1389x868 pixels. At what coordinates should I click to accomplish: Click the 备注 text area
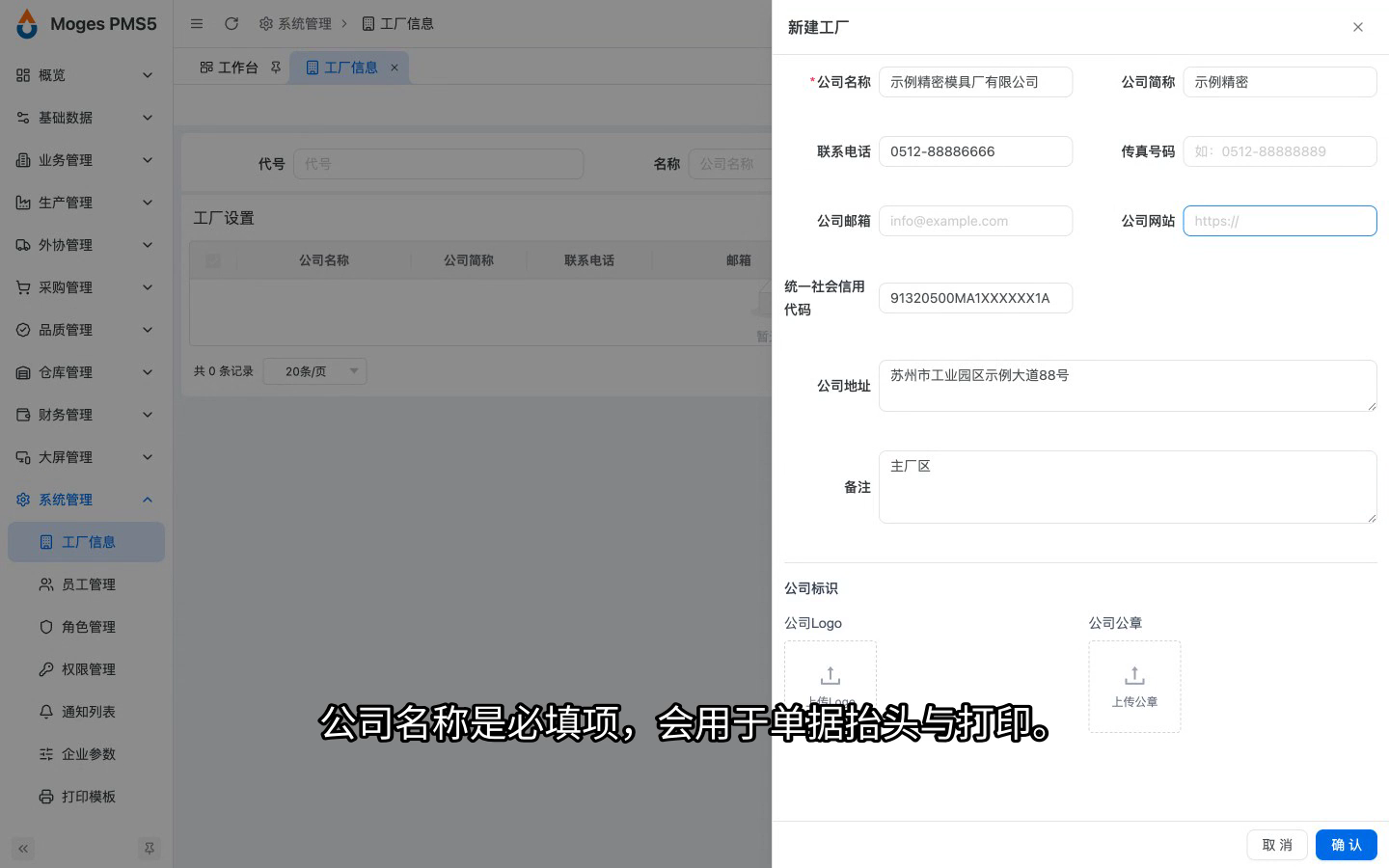tap(1128, 487)
